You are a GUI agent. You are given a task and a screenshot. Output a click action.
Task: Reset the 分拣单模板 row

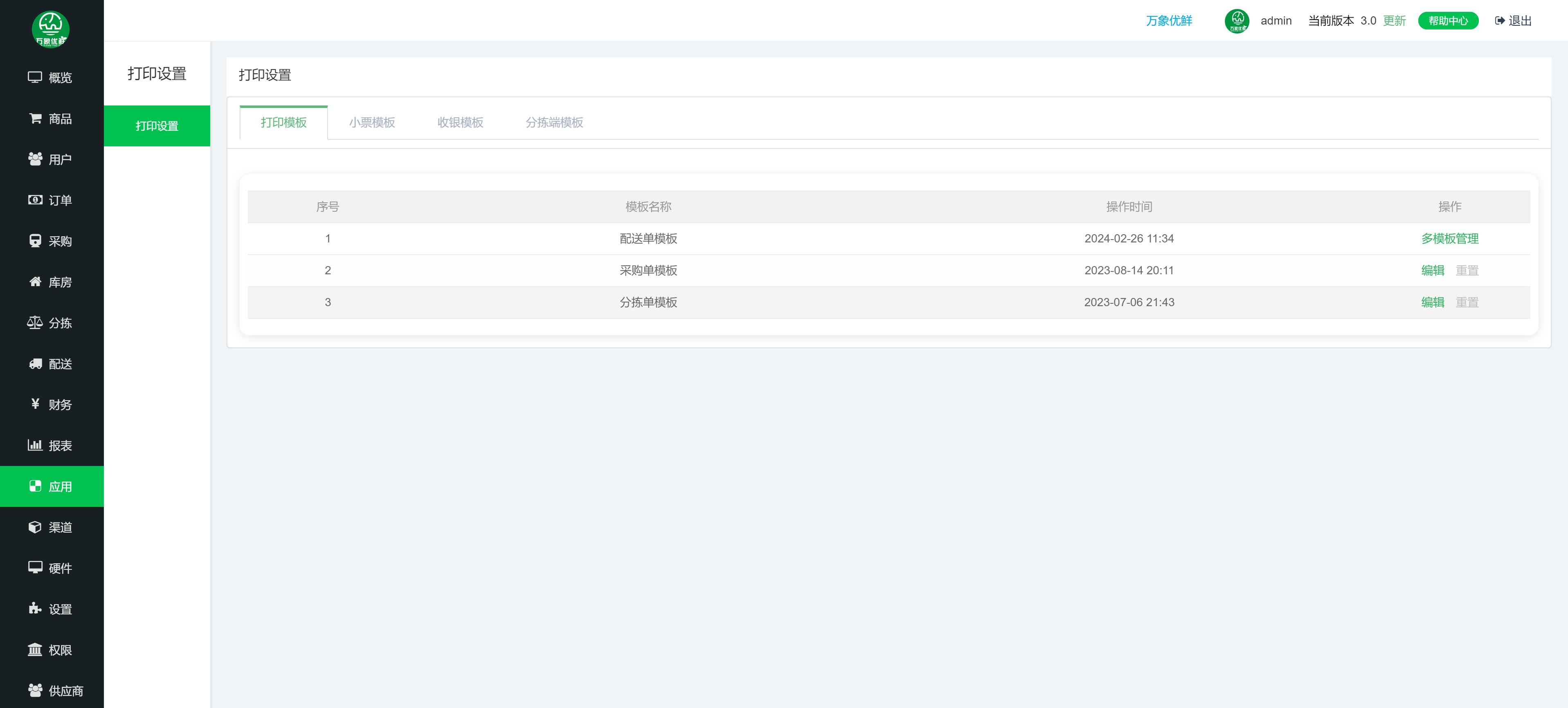(1466, 302)
